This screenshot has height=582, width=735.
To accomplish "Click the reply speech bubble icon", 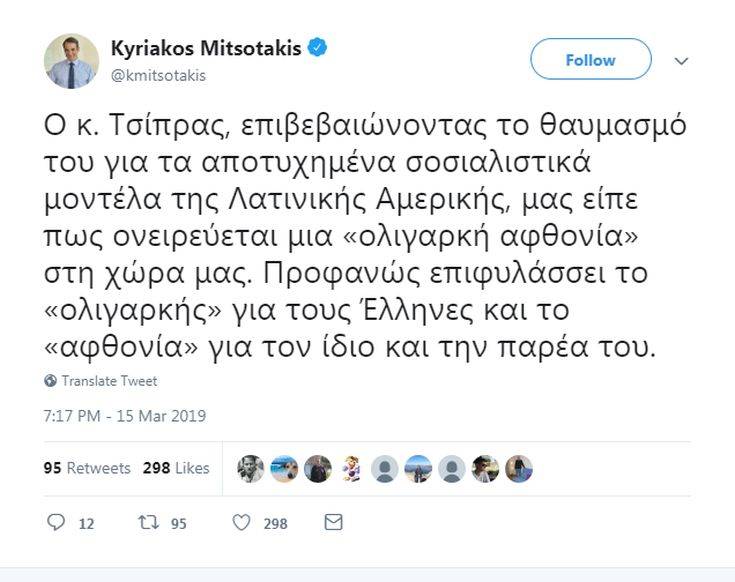I will 56,522.
